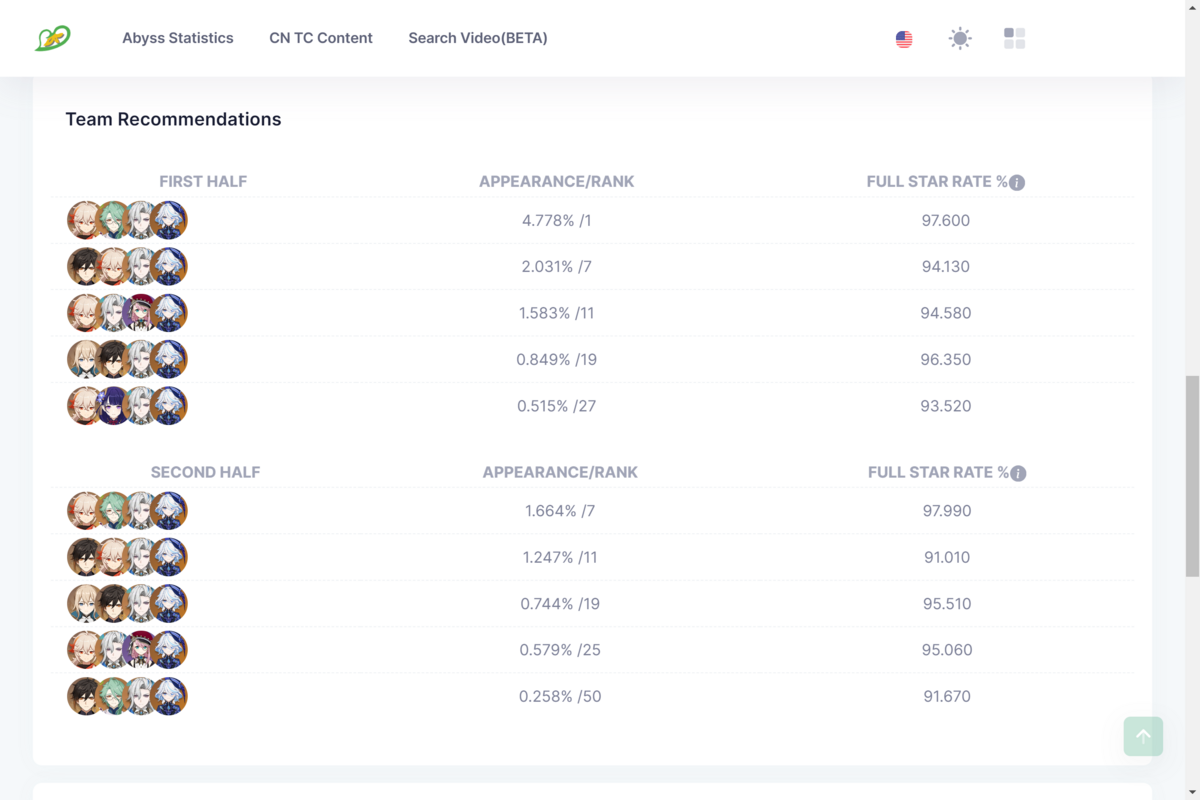Click the site logo in the header
Viewport: 1200px width, 800px height.
point(52,39)
